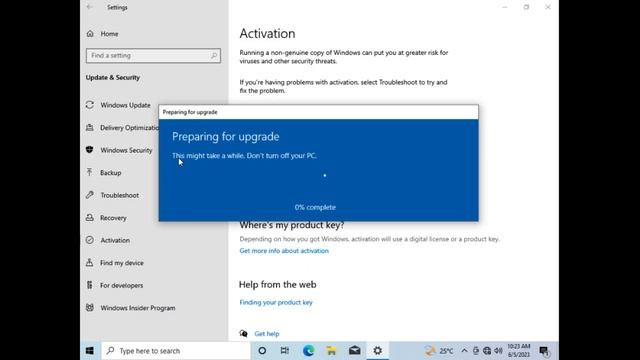The width and height of the screenshot is (640, 360).
Task: Open Finding your product key link
Action: tap(276, 302)
